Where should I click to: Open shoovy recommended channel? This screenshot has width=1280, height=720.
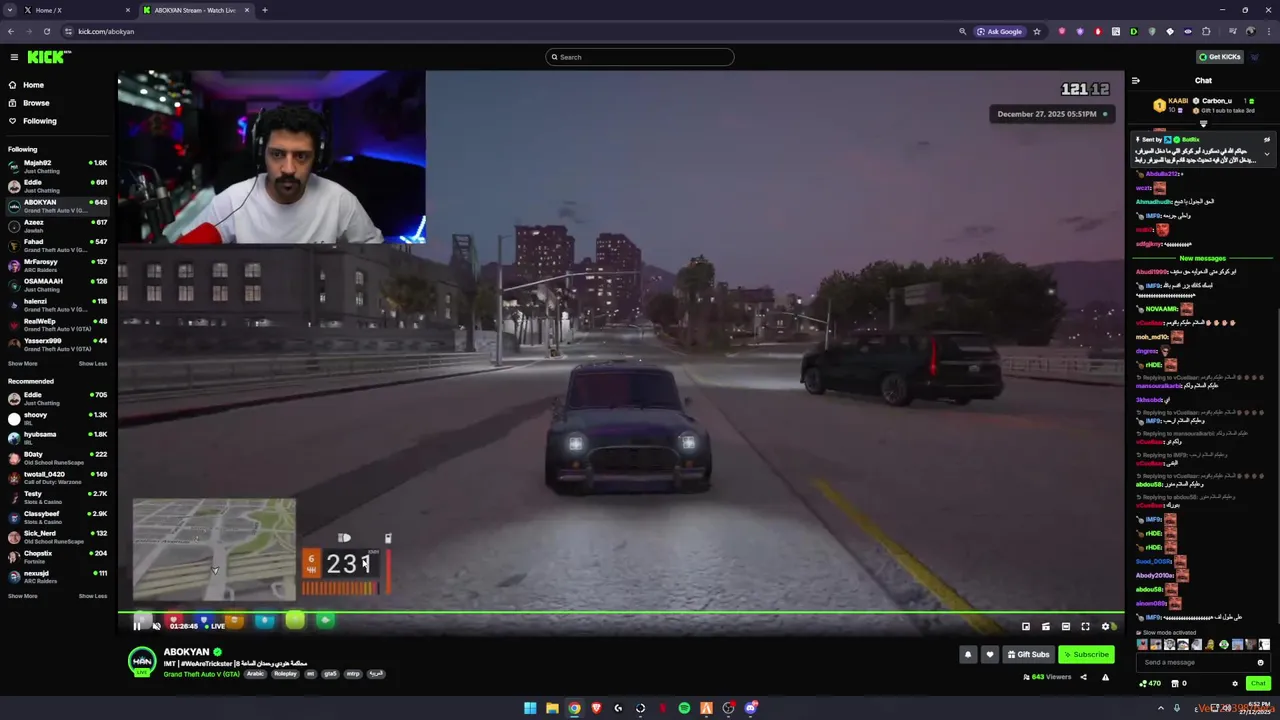tap(58, 418)
